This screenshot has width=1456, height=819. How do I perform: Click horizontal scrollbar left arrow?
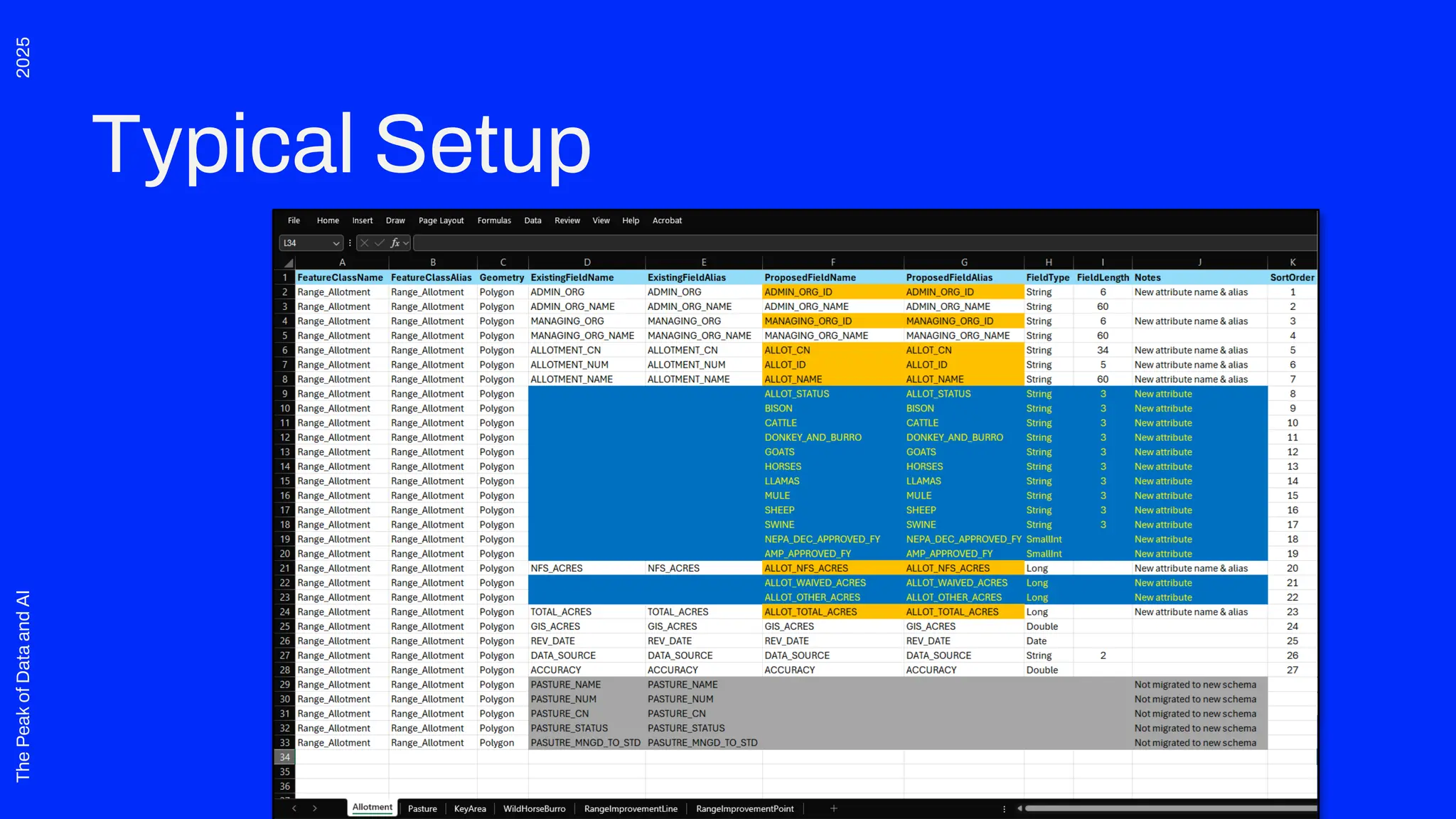1019,808
